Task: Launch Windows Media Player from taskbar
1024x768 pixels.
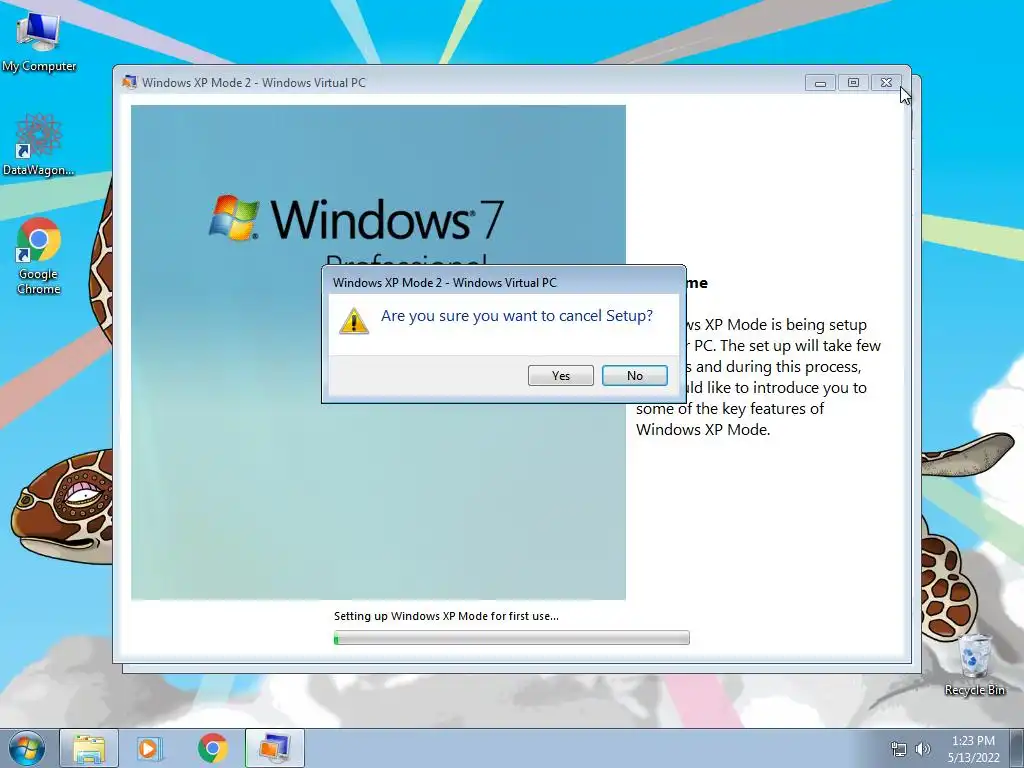Action: 150,748
